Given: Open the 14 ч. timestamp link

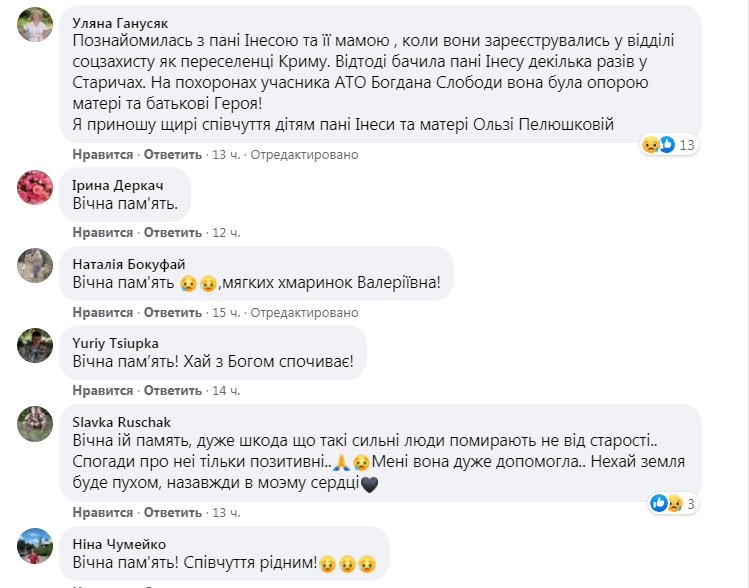Looking at the screenshot, I should (x=226, y=390).
